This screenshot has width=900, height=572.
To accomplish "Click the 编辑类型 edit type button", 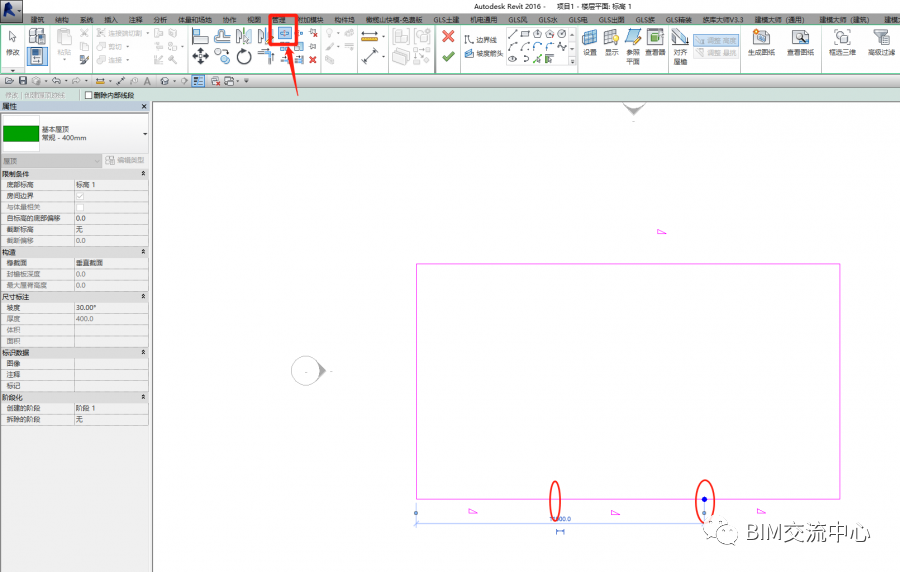I will coord(125,160).
